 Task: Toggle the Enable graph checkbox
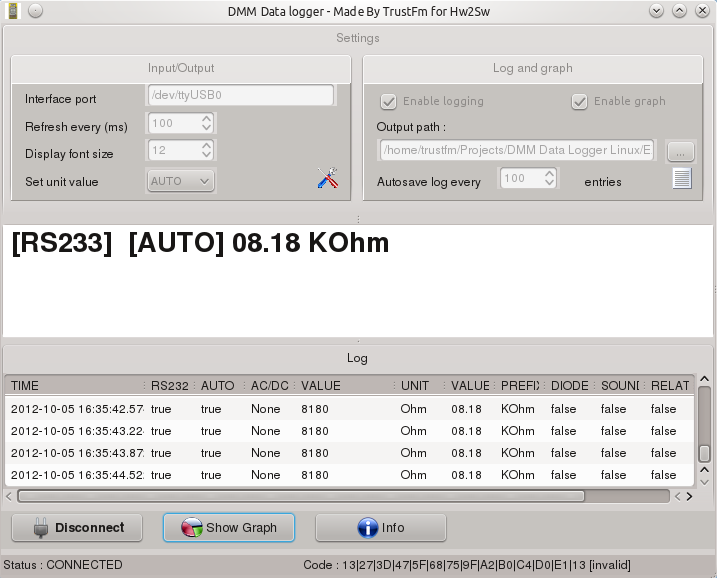(x=579, y=102)
